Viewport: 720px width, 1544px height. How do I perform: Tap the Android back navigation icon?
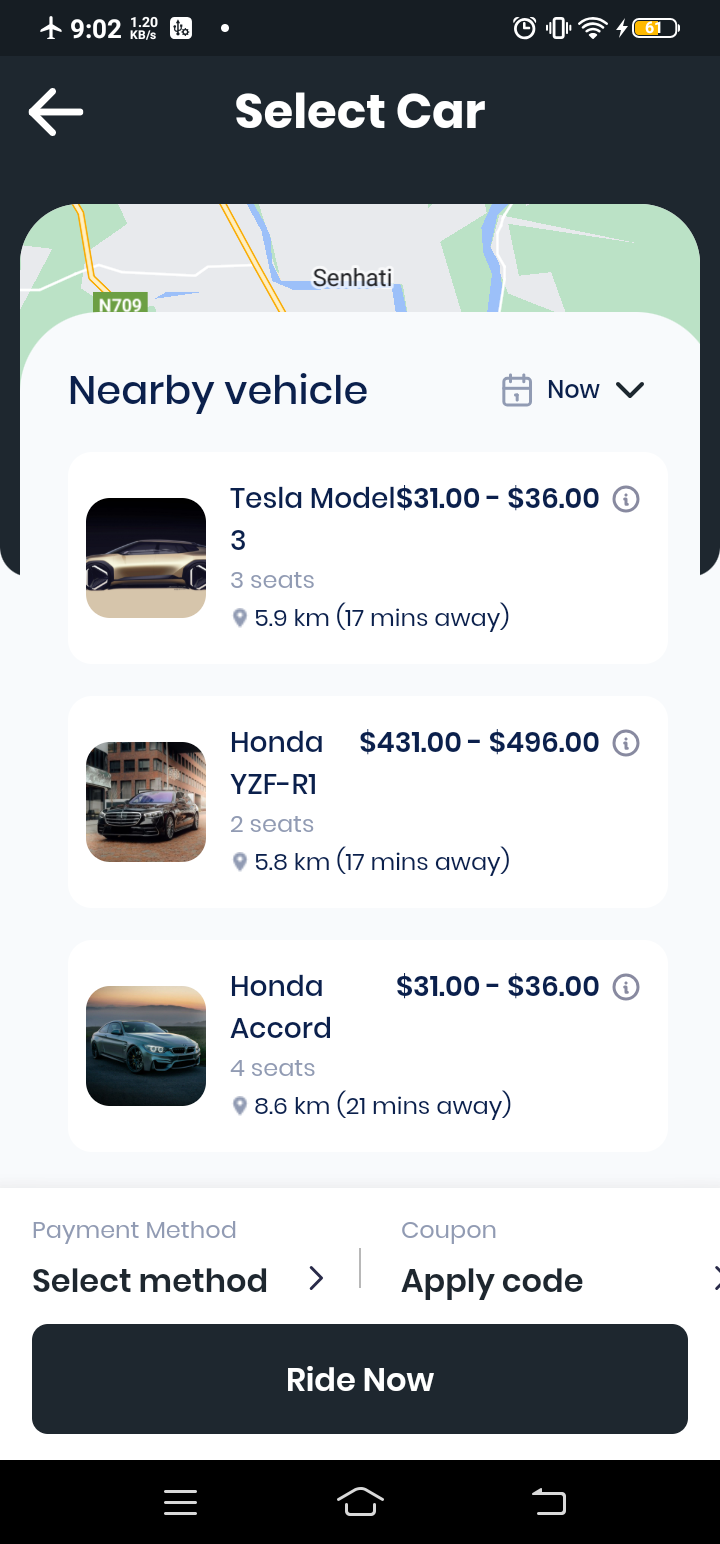coord(548,1501)
